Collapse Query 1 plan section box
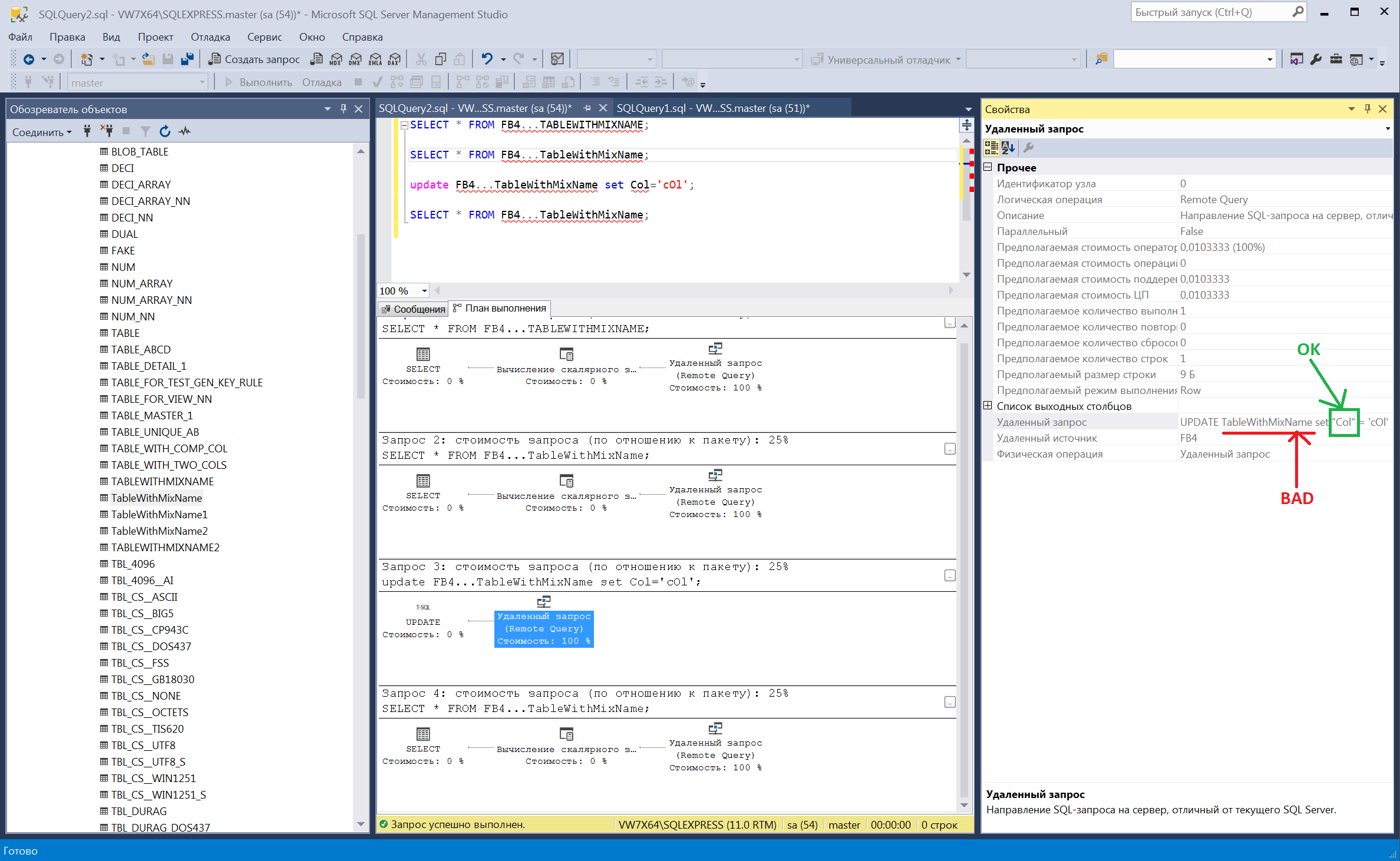The width and height of the screenshot is (1400, 861). coord(950,322)
